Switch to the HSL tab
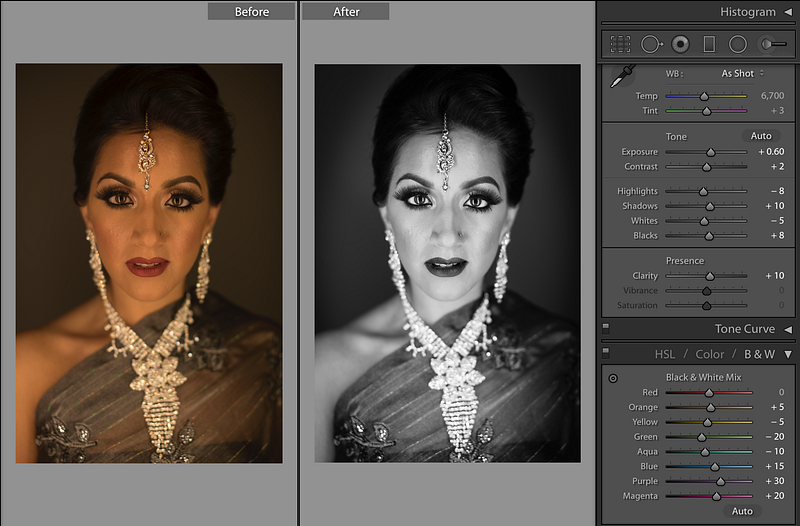Viewport: 800px width, 526px height. point(665,354)
